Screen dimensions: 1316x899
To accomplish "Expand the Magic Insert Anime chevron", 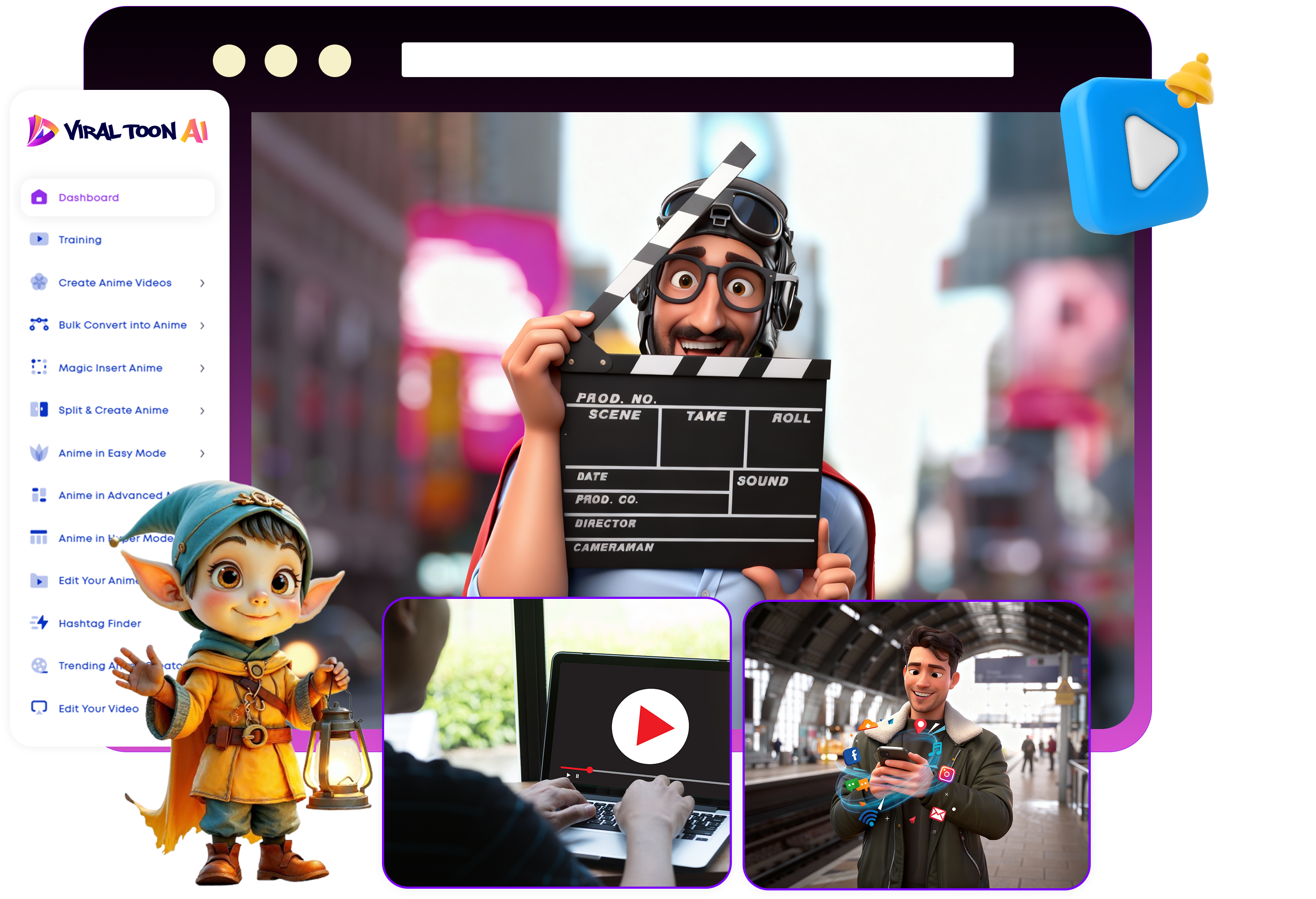I will click(x=202, y=369).
